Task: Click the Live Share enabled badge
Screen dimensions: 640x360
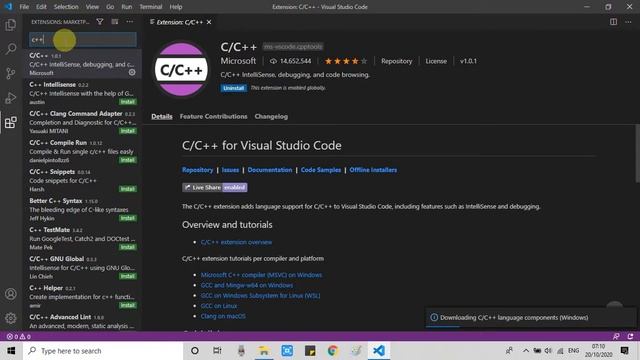Action: tap(215, 187)
